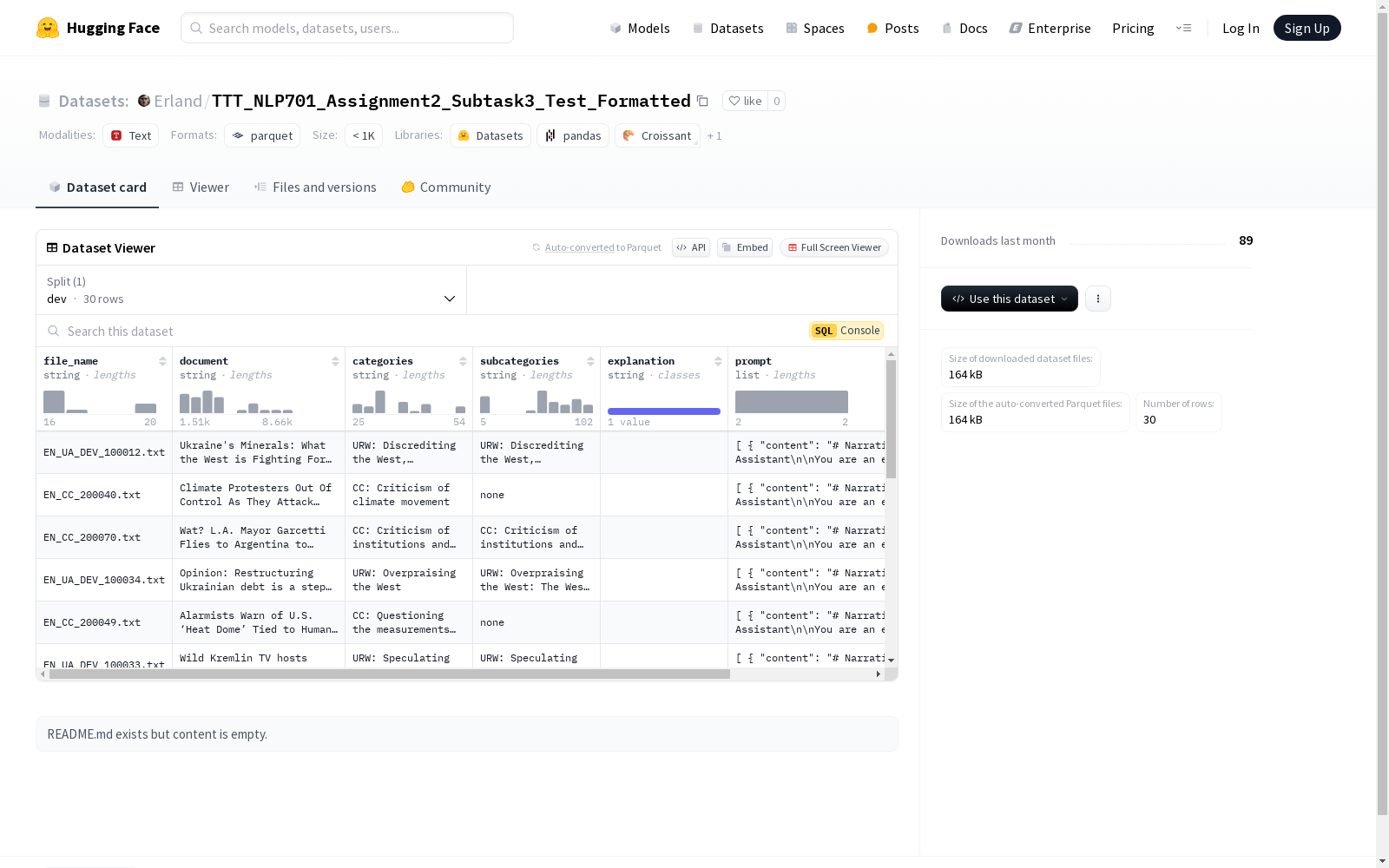Focus the Search models, datasets, users field
This screenshot has height=868, width=1389.
pyautogui.click(x=347, y=28)
